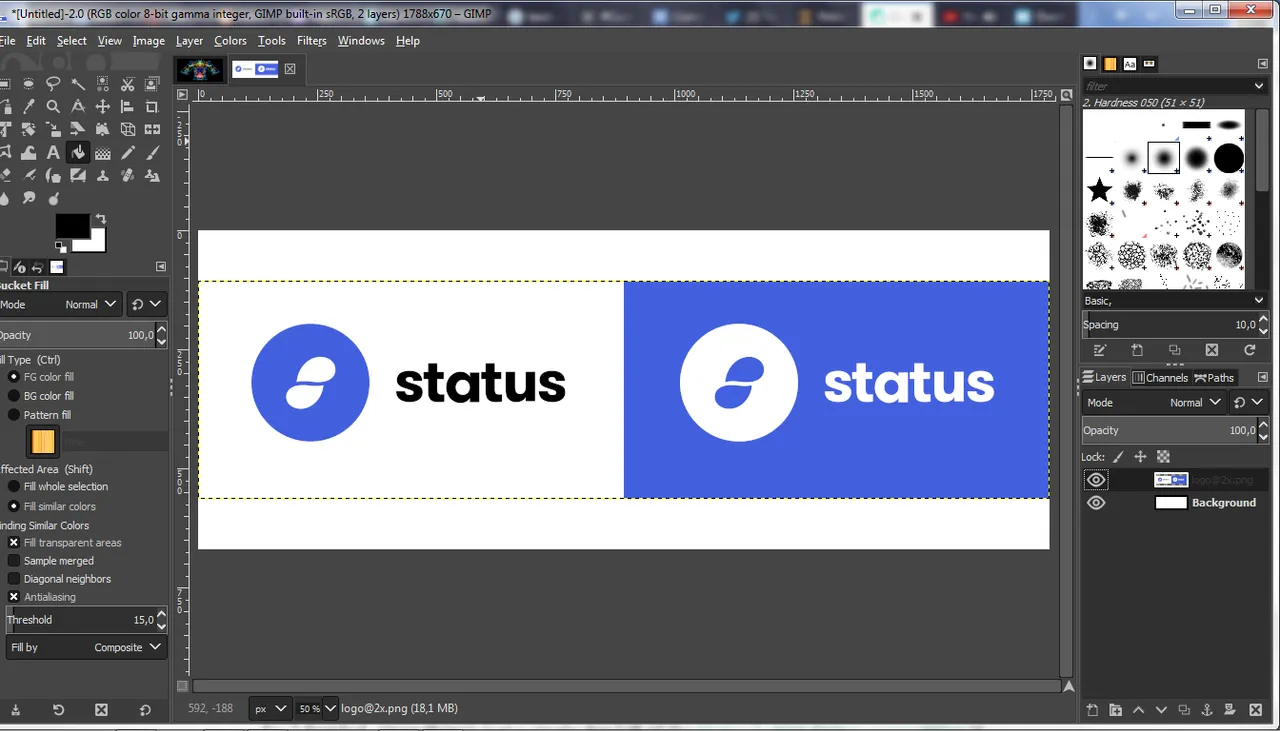Select the Scale tool
The height and width of the screenshot is (731, 1280).
coord(53,129)
